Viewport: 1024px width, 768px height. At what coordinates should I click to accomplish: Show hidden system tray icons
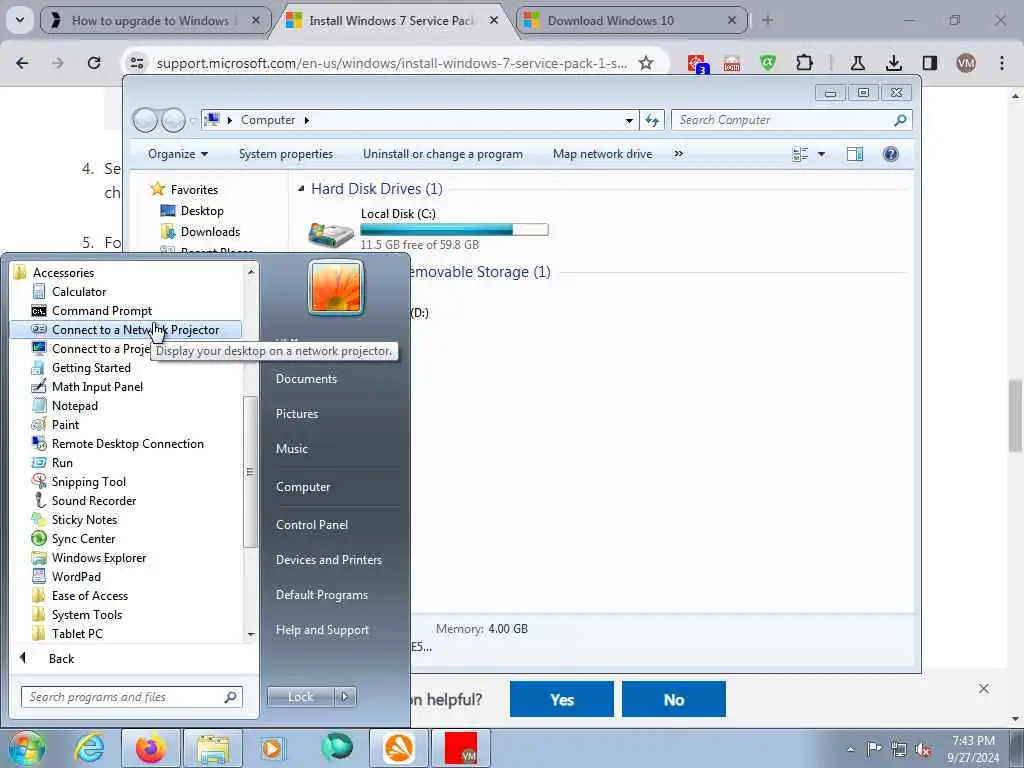click(850, 749)
